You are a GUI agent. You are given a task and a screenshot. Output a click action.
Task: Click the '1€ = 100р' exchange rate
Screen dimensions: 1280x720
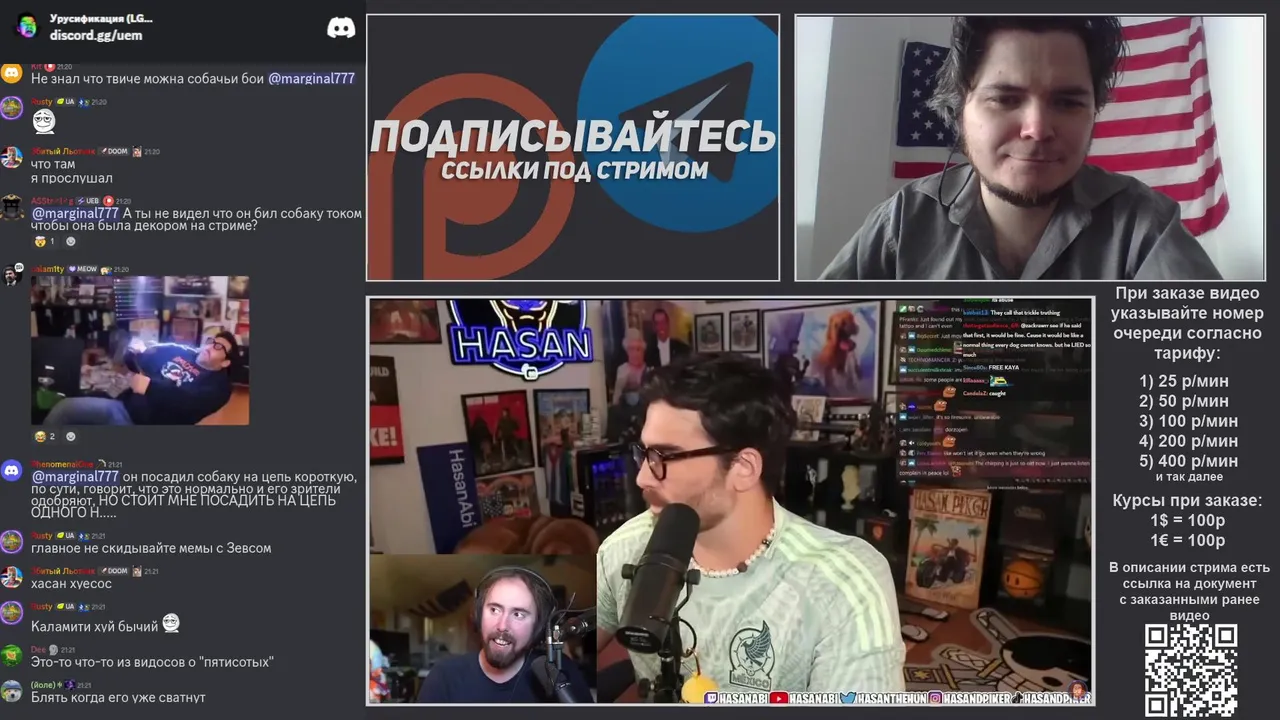pos(1187,541)
